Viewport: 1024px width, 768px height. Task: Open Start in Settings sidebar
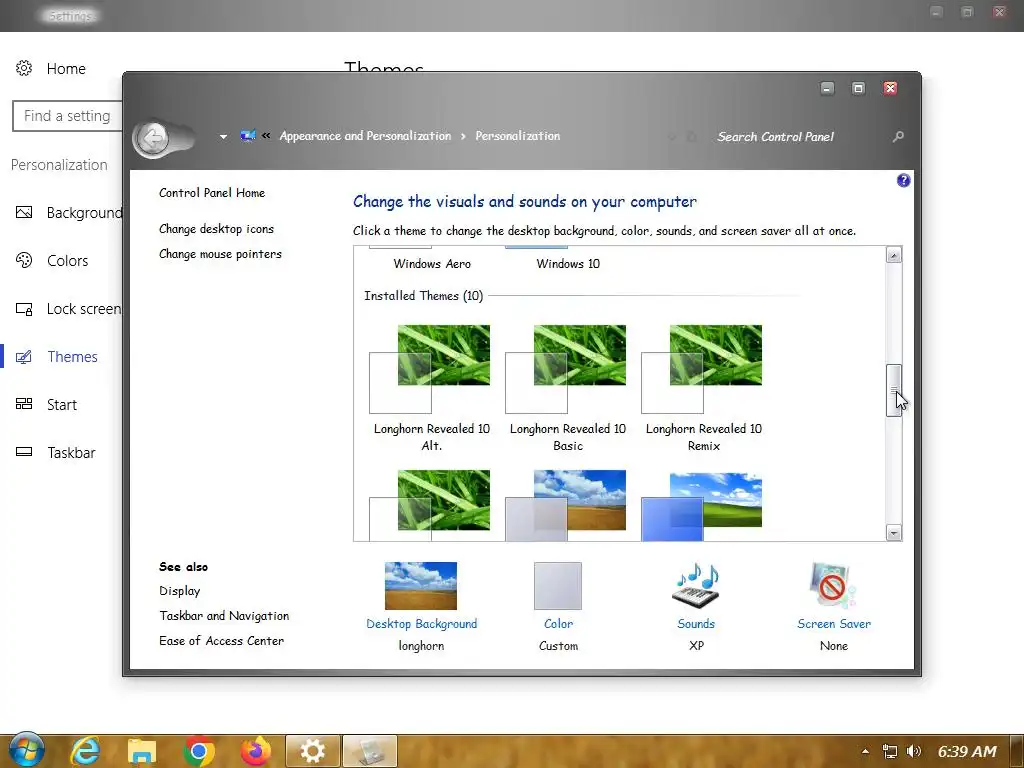(x=61, y=405)
